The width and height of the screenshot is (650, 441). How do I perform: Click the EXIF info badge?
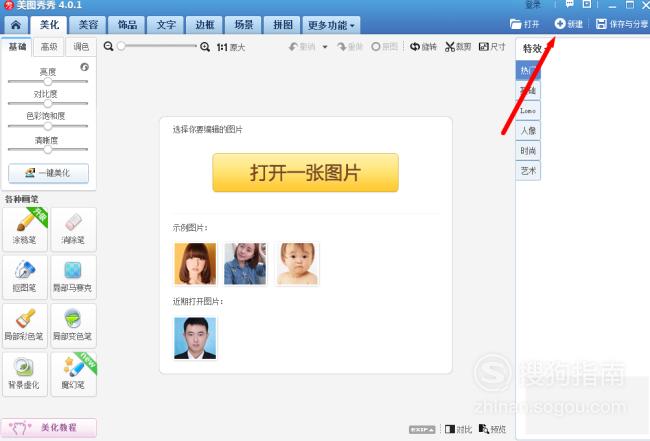click(x=422, y=430)
